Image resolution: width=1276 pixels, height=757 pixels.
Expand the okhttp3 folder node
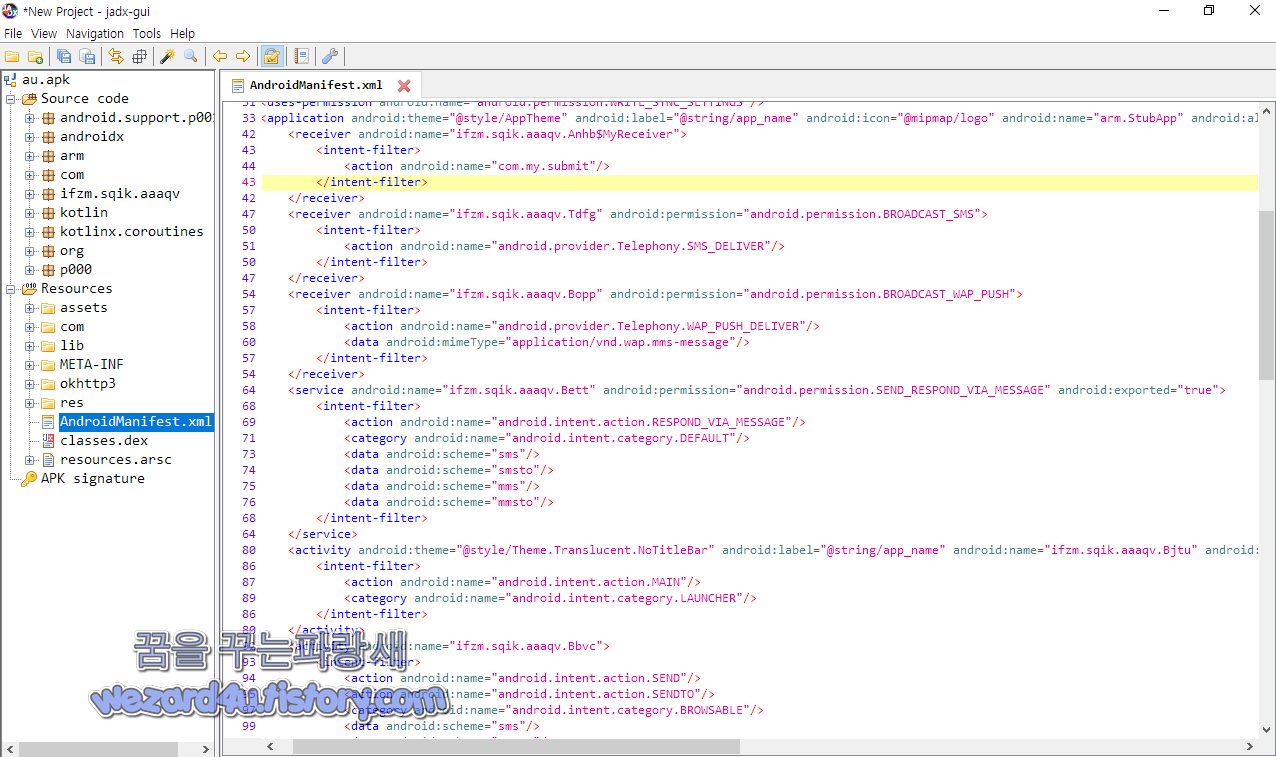click(30, 384)
